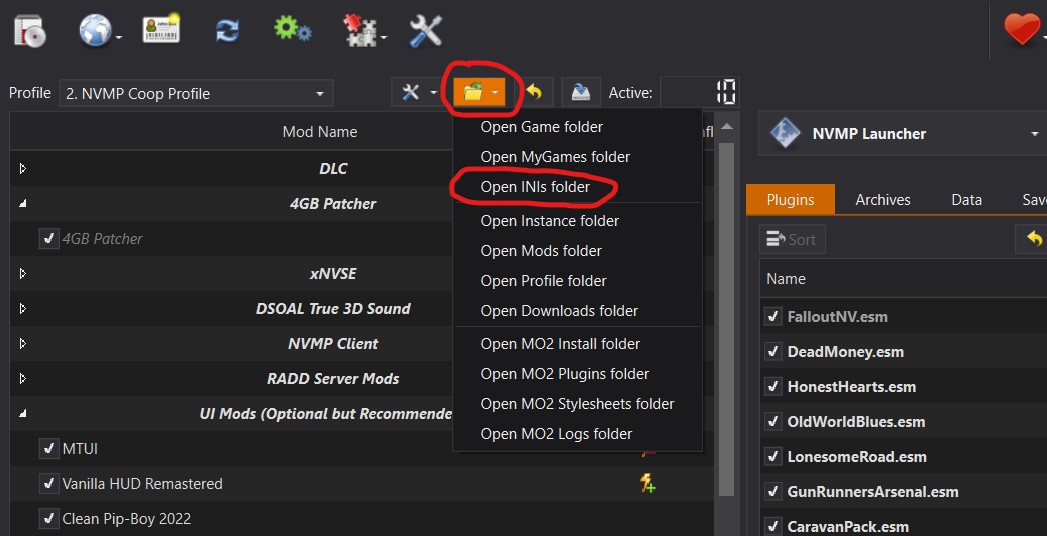The image size is (1047, 536).
Task: Select Open MyGames folder entry
Action: 555,157
